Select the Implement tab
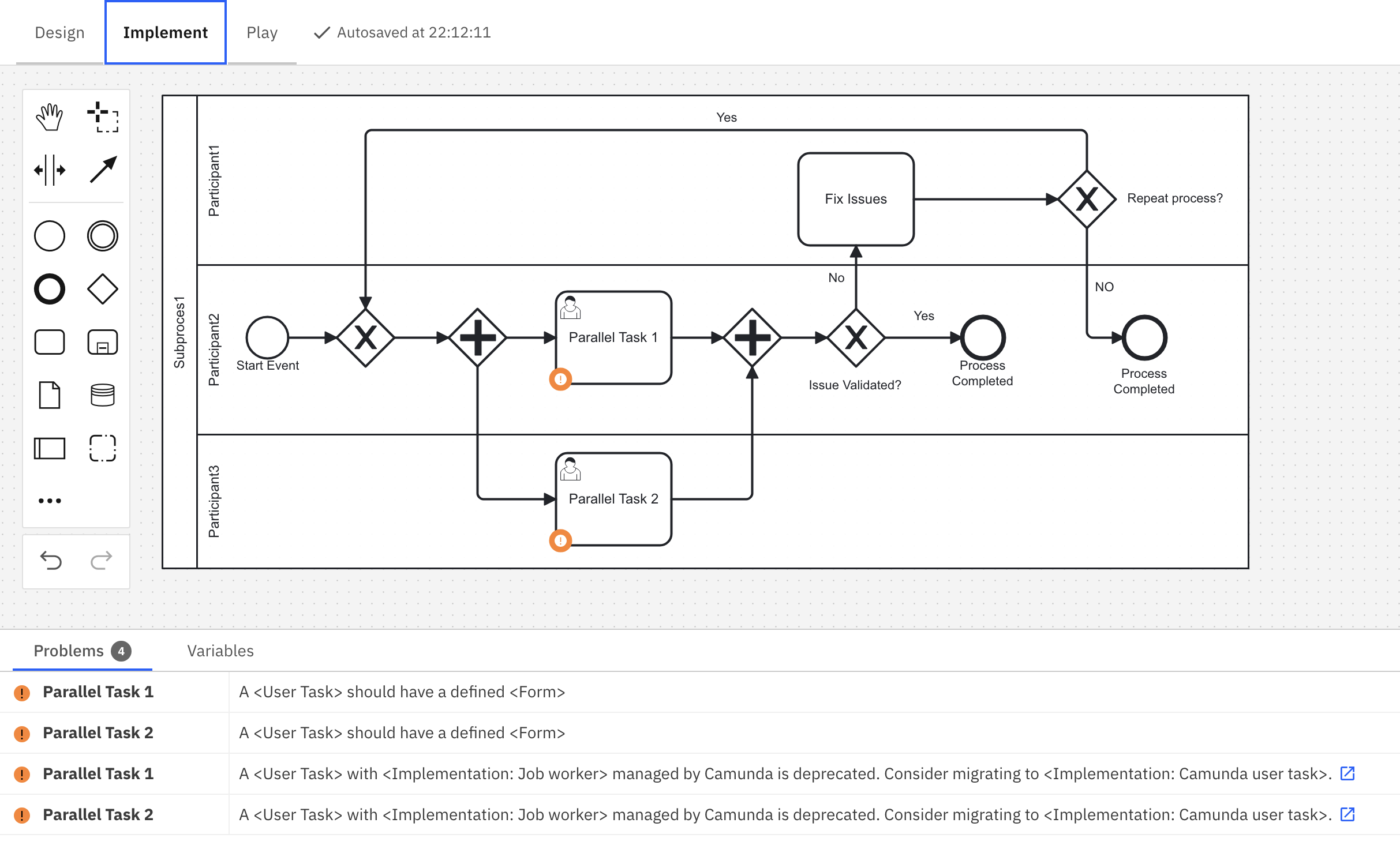Image resolution: width=1400 pixels, height=849 pixels. coord(166,32)
